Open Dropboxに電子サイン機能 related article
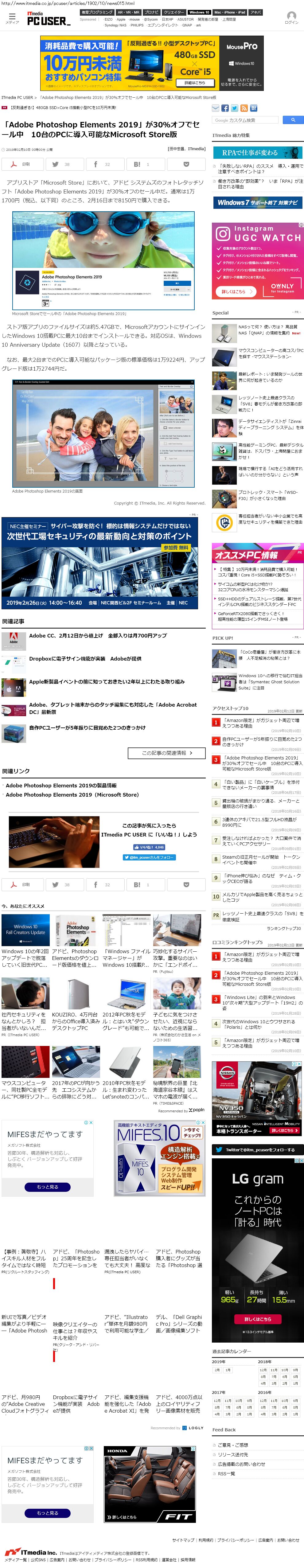This screenshot has height=1568, width=304. click(85, 659)
